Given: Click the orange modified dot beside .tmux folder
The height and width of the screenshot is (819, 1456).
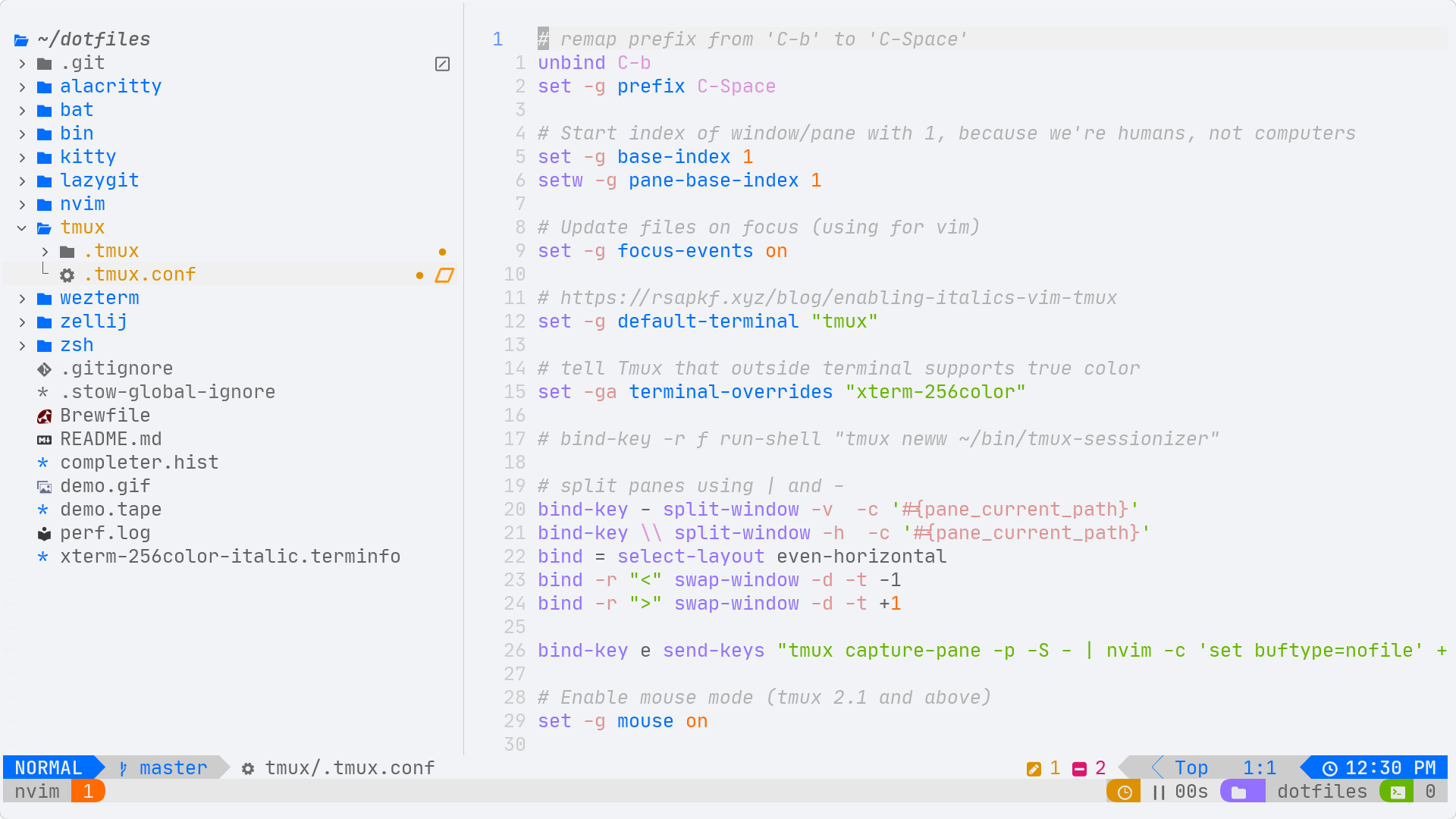Looking at the screenshot, I should tap(442, 252).
